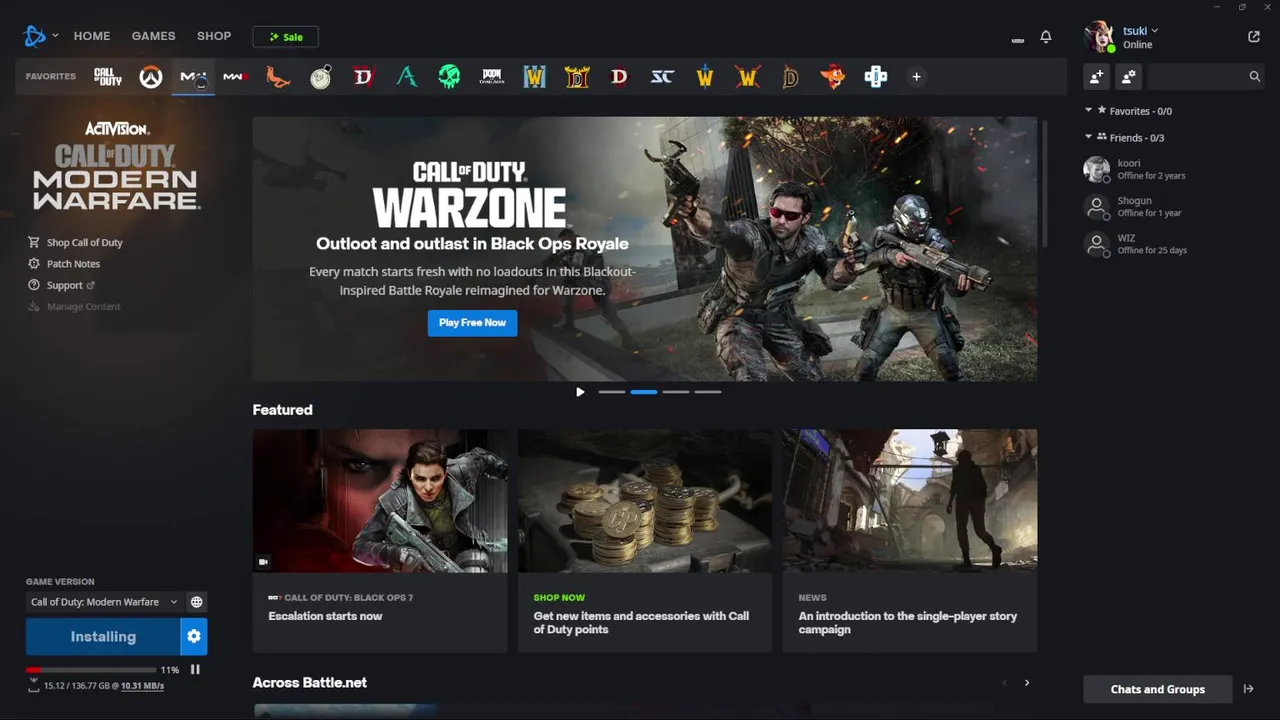Open notifications bell

pyautogui.click(x=1046, y=37)
